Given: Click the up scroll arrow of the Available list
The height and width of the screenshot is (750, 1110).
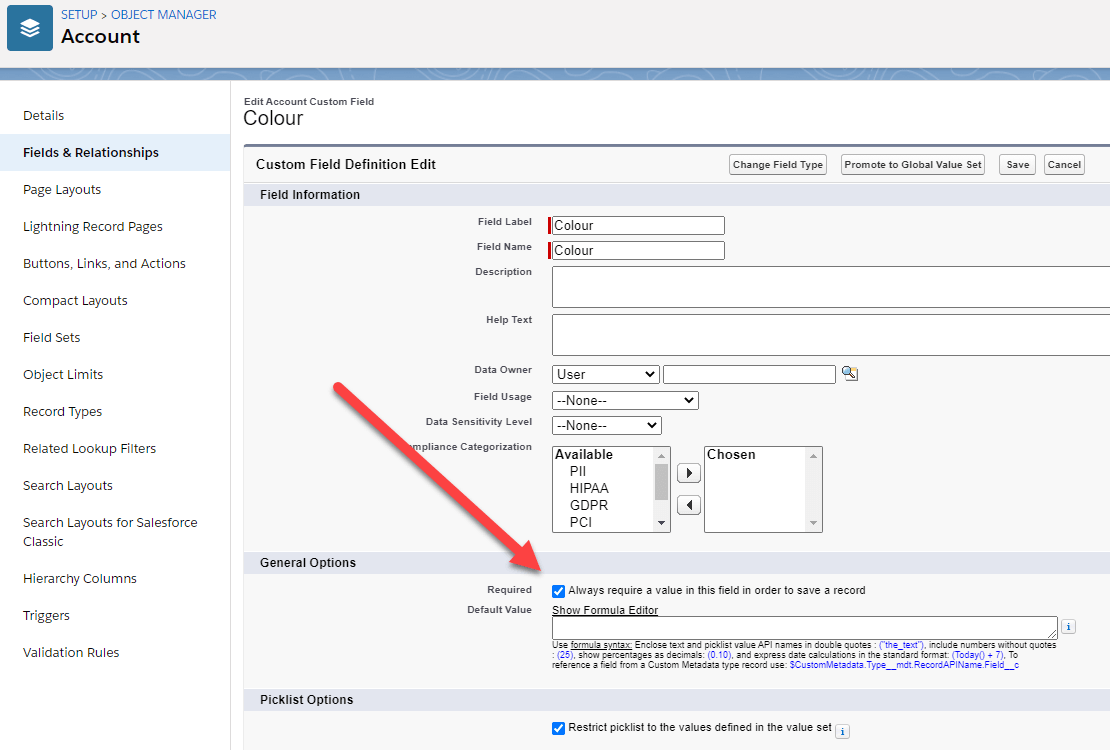Looking at the screenshot, I should [661, 458].
